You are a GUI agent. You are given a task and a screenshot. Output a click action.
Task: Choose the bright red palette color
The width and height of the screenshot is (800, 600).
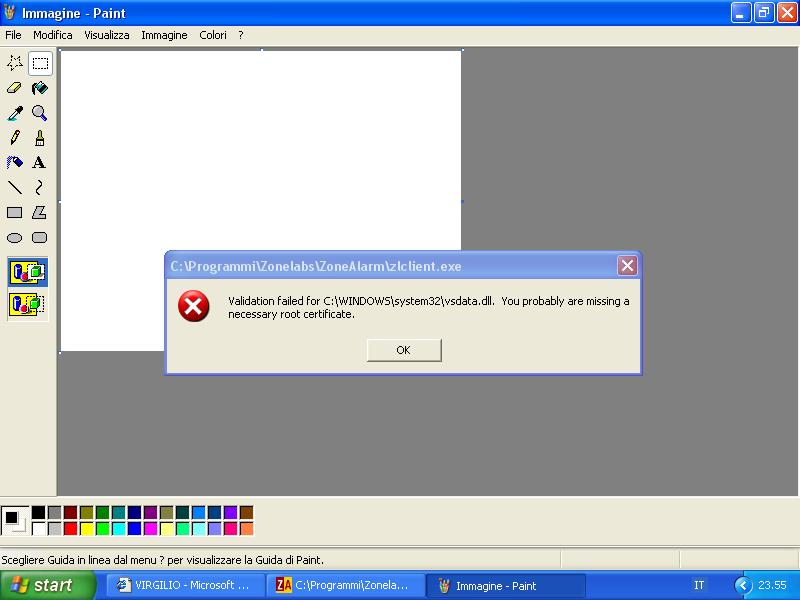[70, 528]
